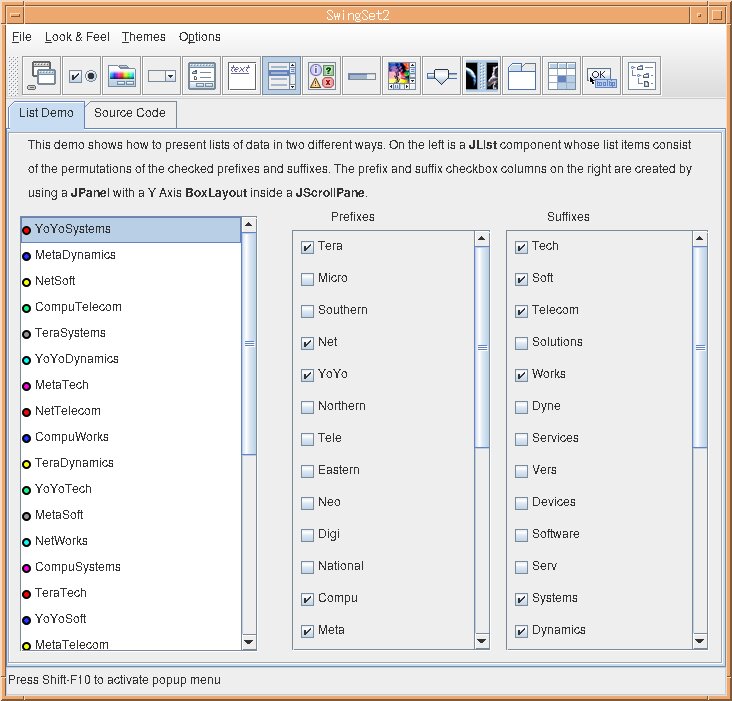This screenshot has height=701, width=732.
Task: Open the ProgressBar demo icon
Action: click(x=362, y=75)
